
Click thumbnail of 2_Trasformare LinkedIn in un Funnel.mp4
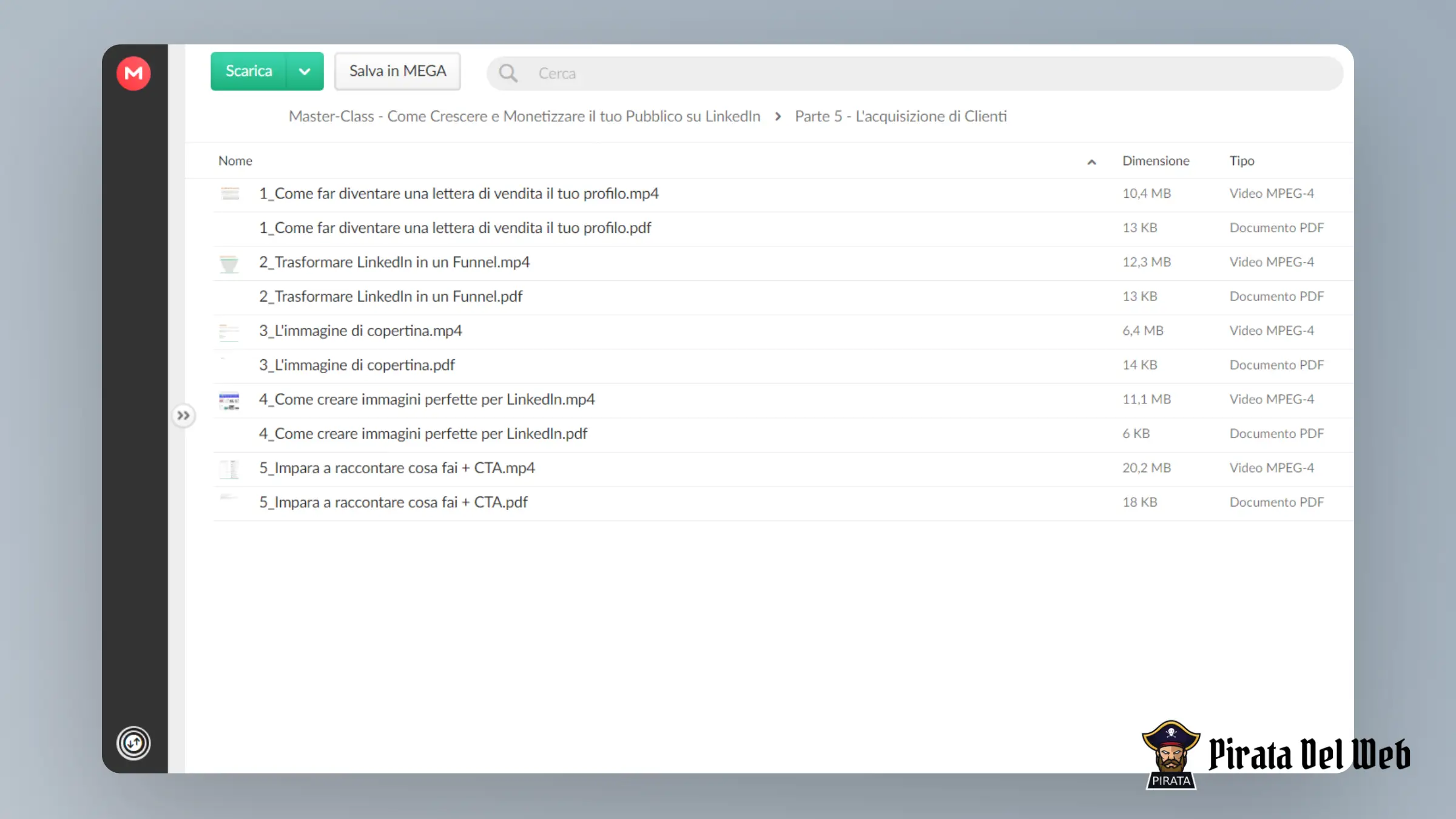click(229, 263)
